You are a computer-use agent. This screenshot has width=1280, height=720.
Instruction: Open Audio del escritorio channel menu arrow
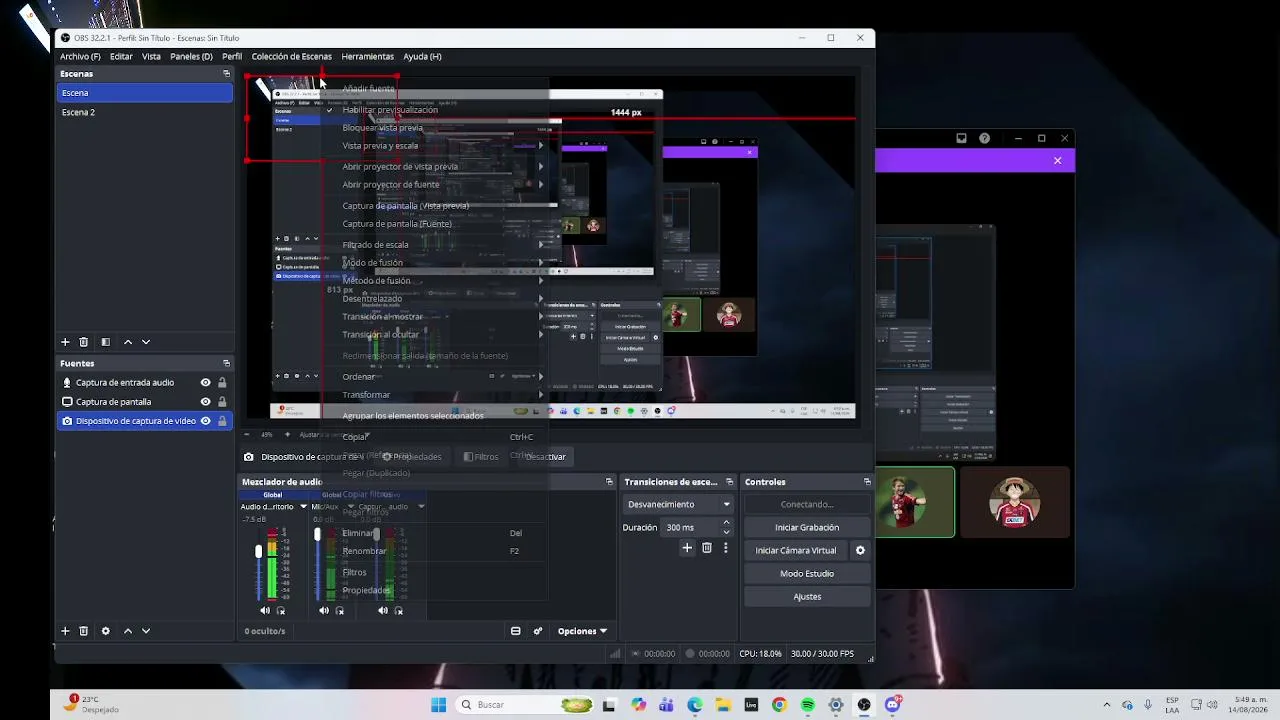click(x=303, y=507)
